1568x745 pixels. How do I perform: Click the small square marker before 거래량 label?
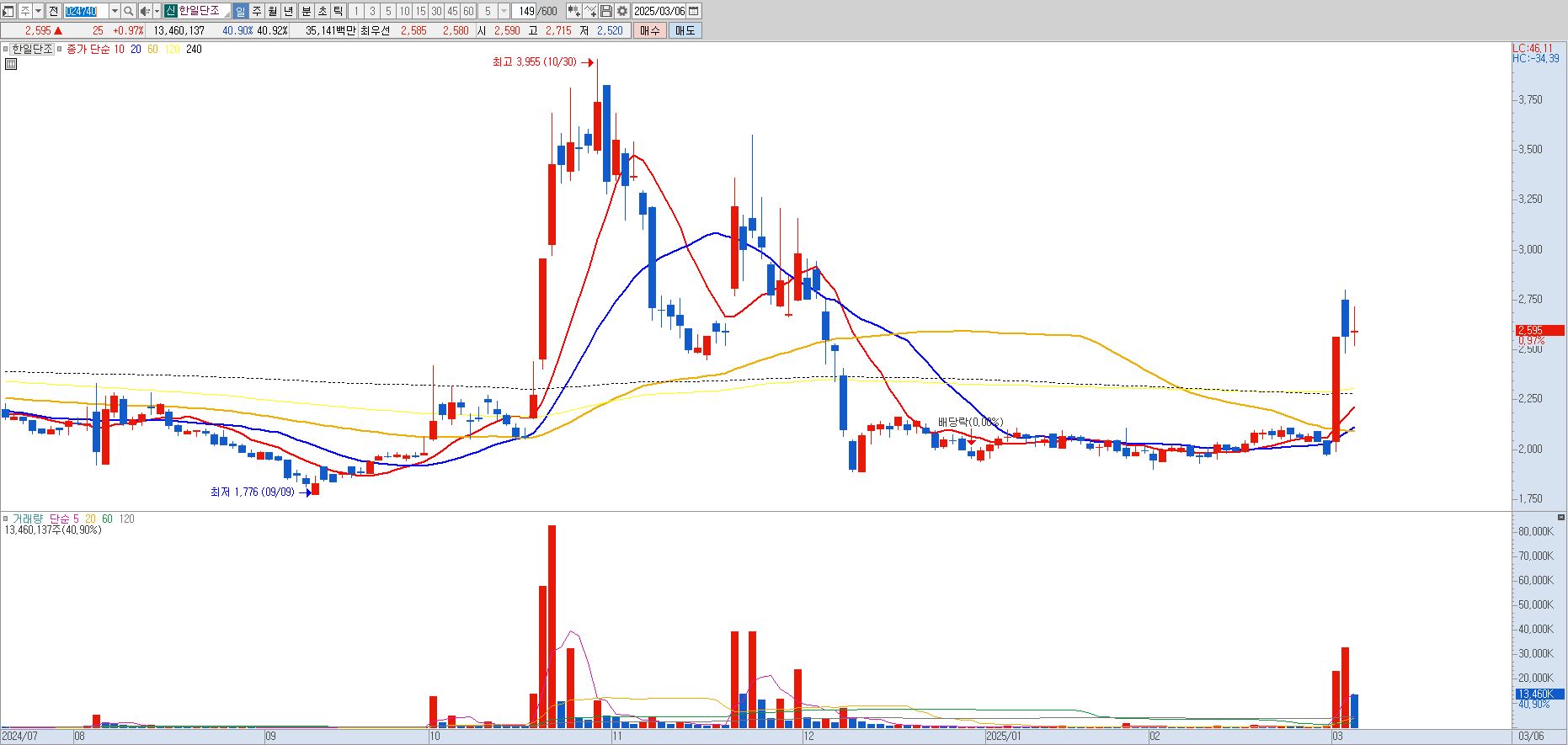click(x=5, y=519)
